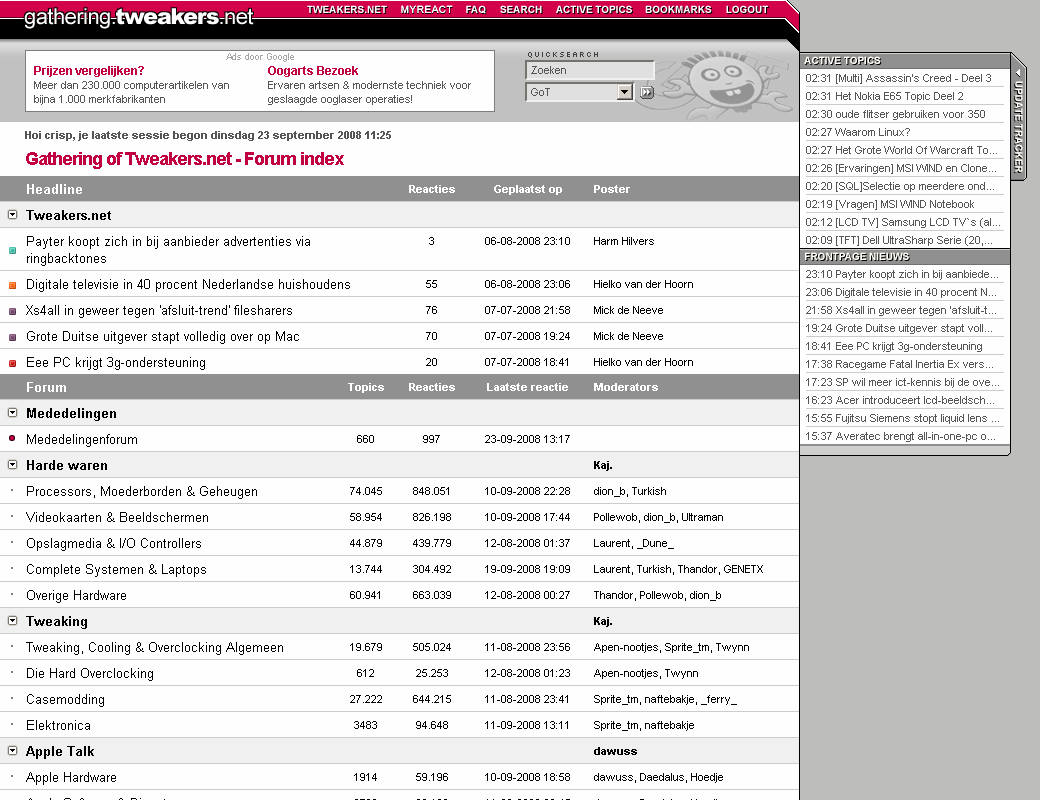Open Eee PC krijgt 3g-ondersteuning headline
Screen dimensions: 1040x800
(115, 363)
